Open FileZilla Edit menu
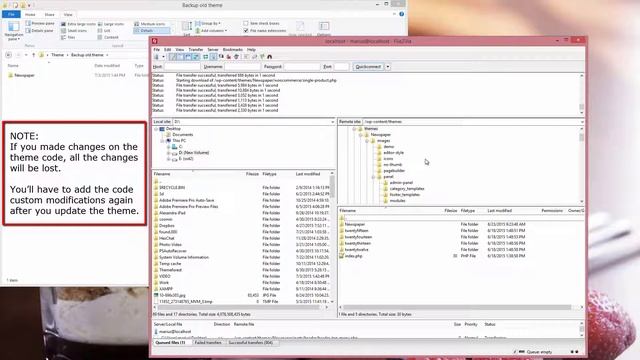The width and height of the screenshot is (640, 360). [167, 50]
